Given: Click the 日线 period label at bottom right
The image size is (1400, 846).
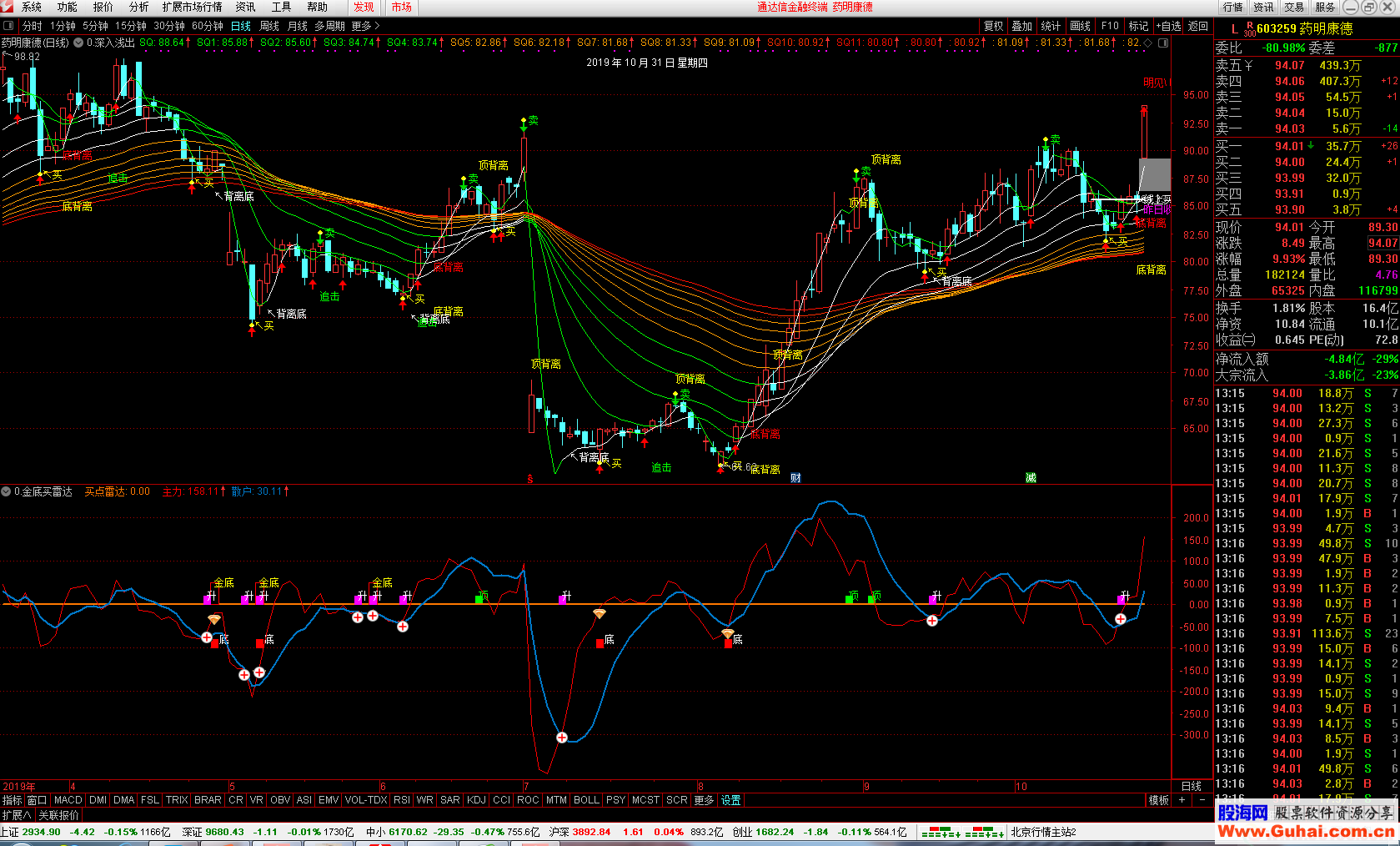Looking at the screenshot, I should [x=1192, y=786].
